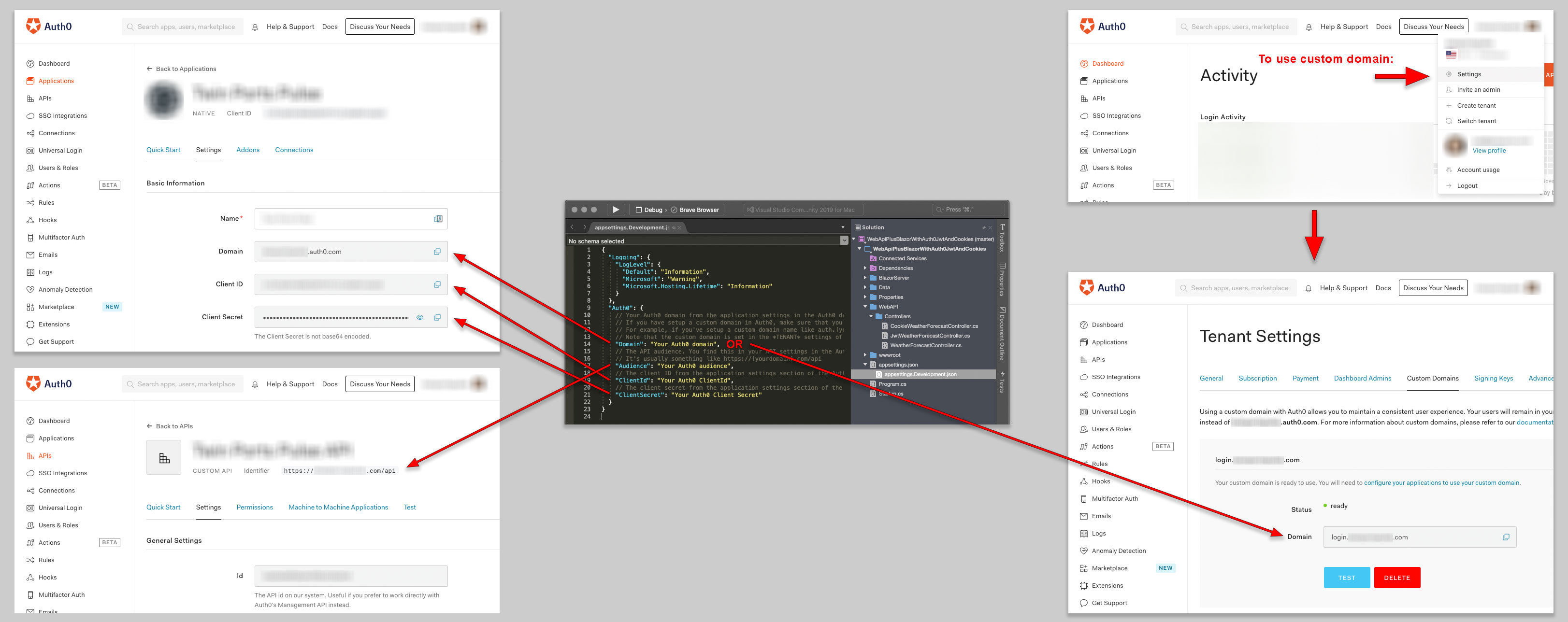The height and width of the screenshot is (622, 1568).
Task: Copy the Client ID field value
Action: [x=436, y=285]
